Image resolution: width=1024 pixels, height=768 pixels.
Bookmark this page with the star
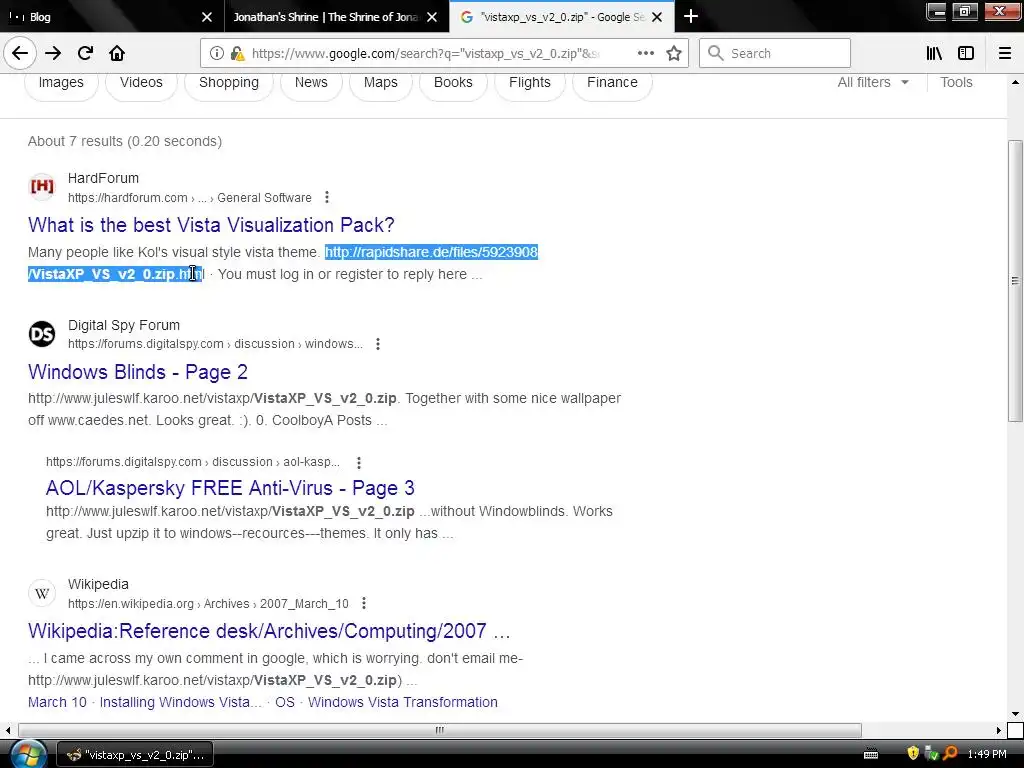click(x=674, y=54)
